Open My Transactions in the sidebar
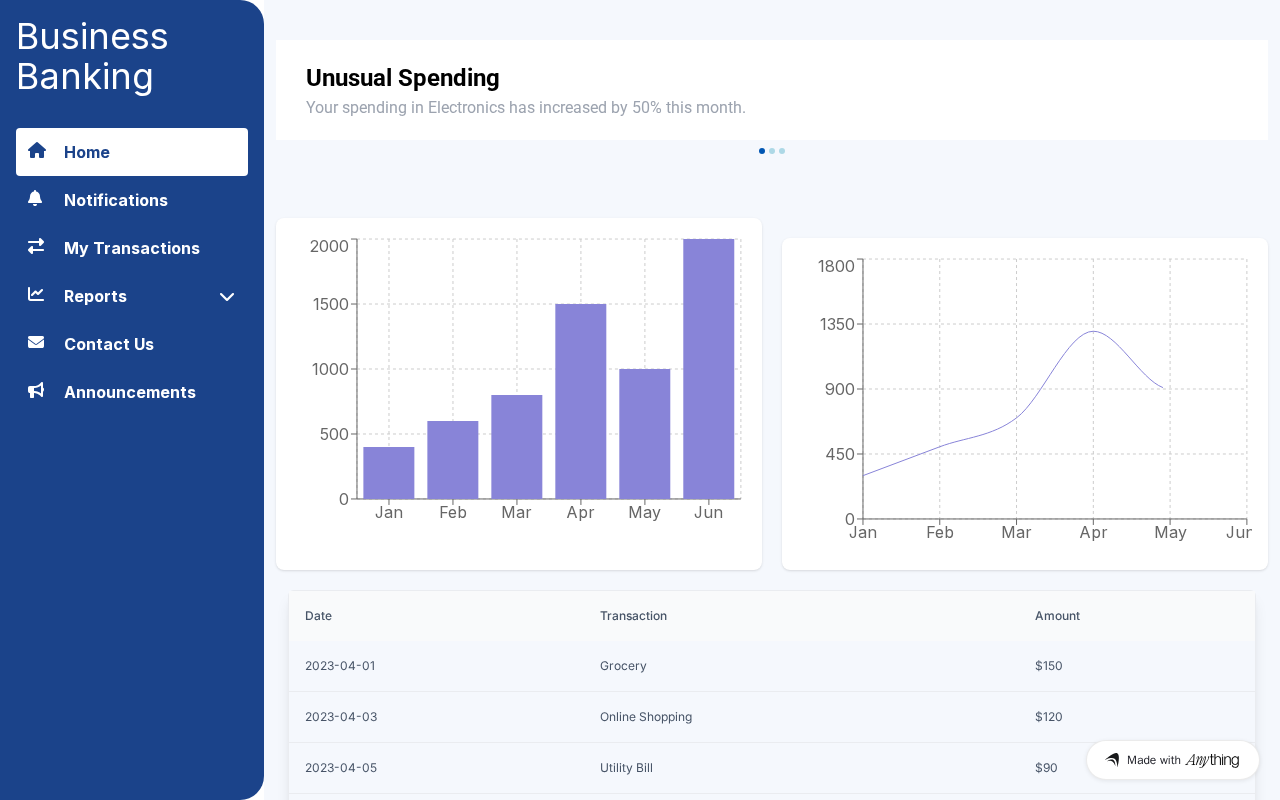 pos(132,248)
